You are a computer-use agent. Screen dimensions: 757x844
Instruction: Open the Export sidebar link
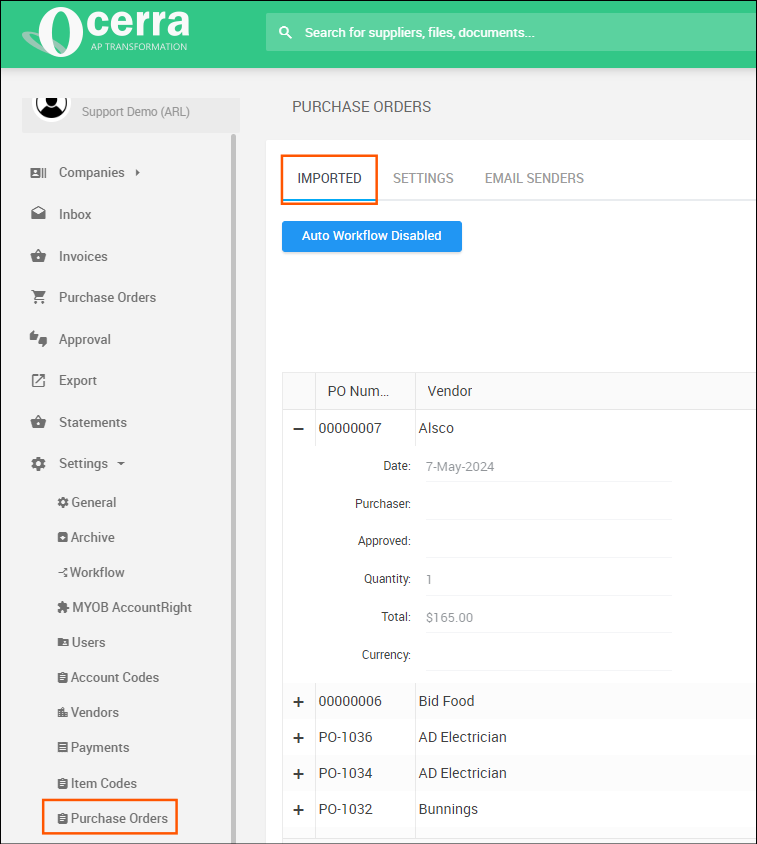tap(78, 381)
